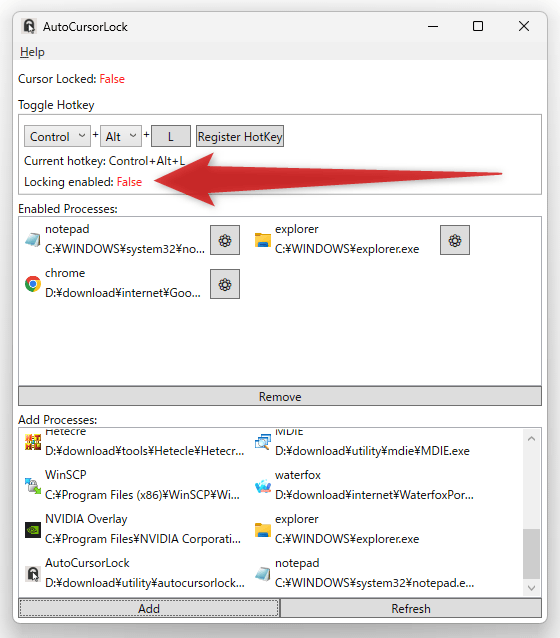Click the explorer folder icon in Enabled Processes
Image resolution: width=560 pixels, height=638 pixels.
262,240
